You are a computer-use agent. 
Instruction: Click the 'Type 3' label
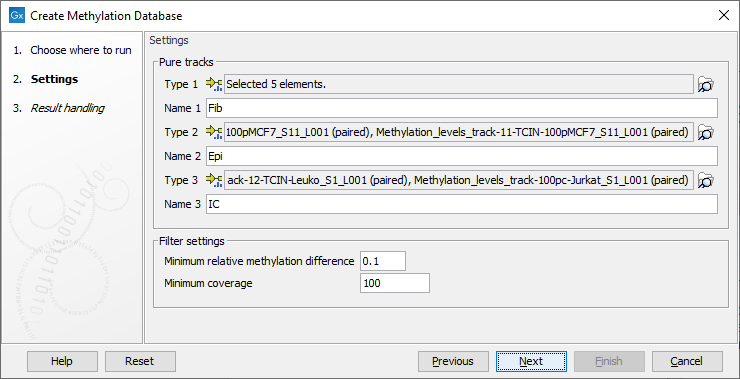tap(181, 180)
